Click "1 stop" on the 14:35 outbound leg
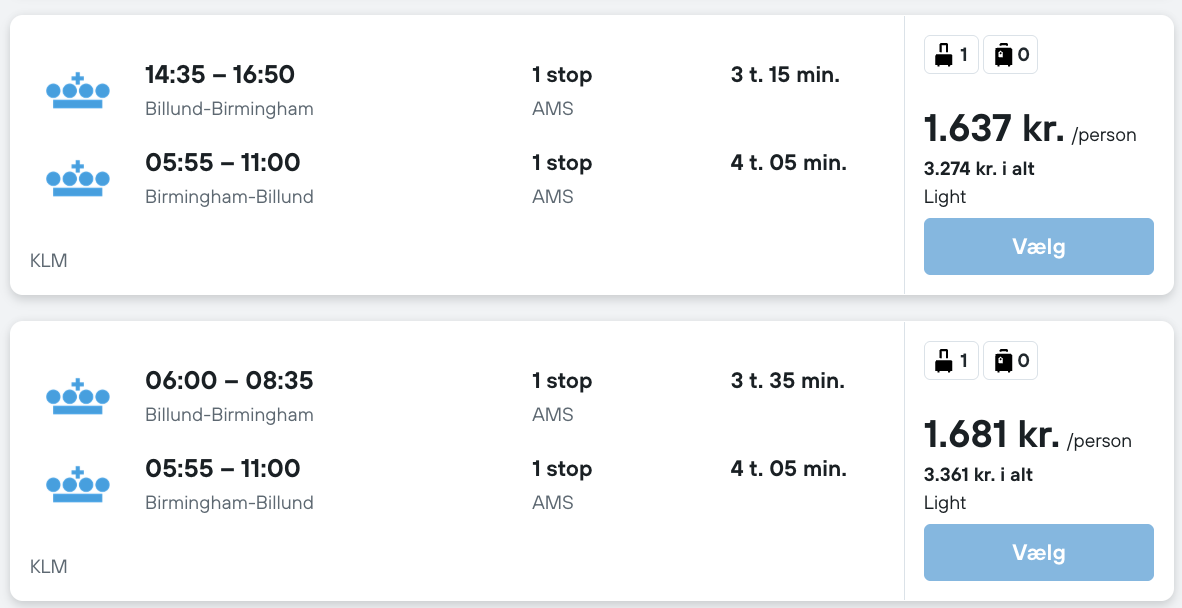The height and width of the screenshot is (608, 1182). pos(562,75)
